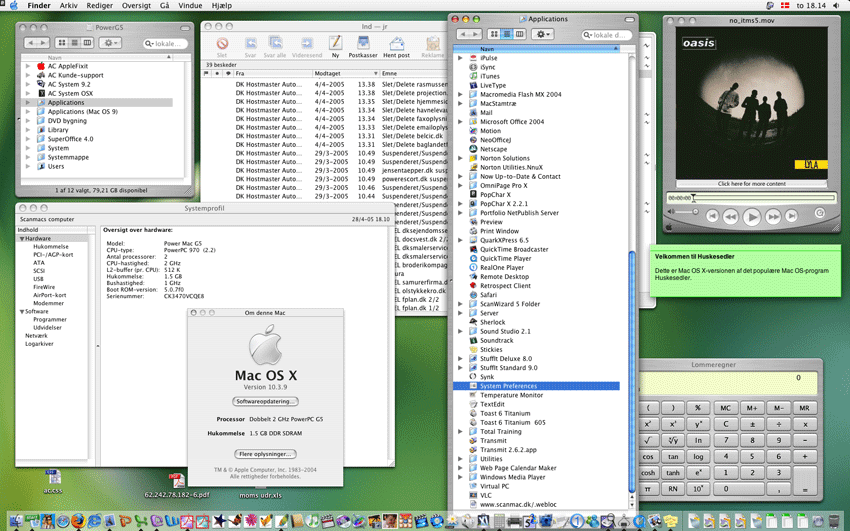Screen dimensions: 850x531
Task: Expand the Microsoft Office 2004 folder
Action: coord(461,122)
